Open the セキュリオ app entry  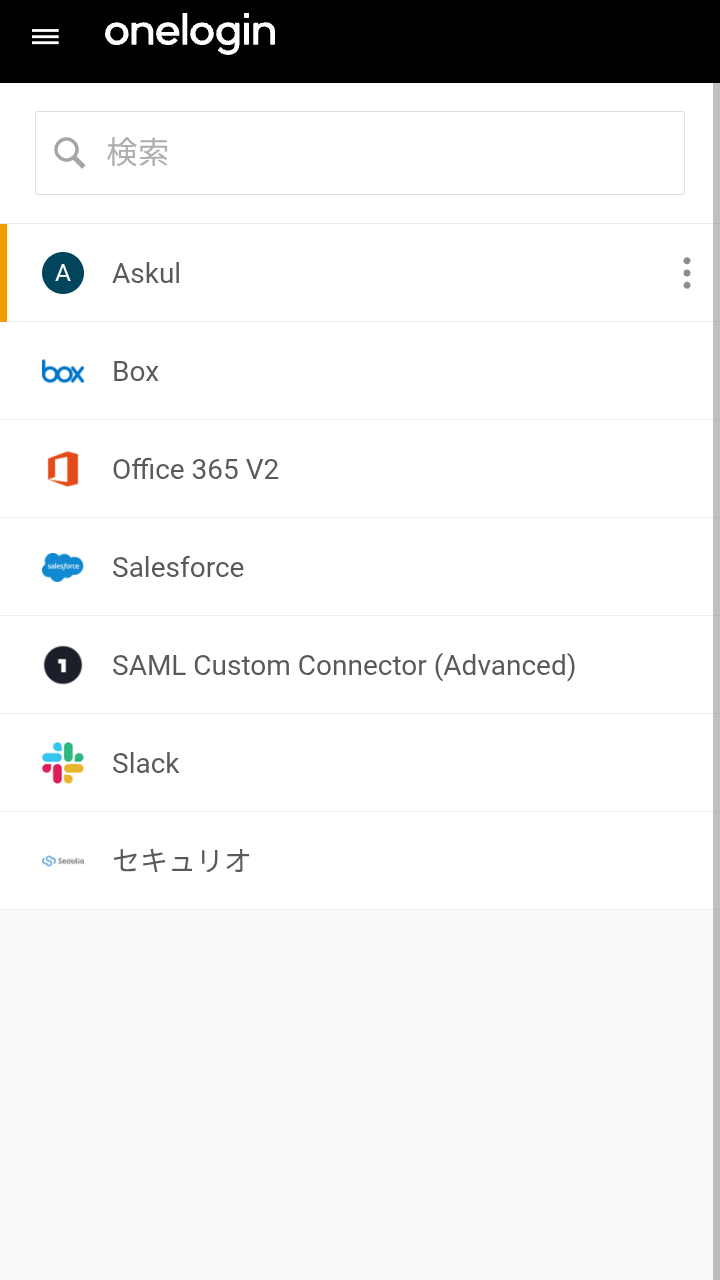pos(356,861)
